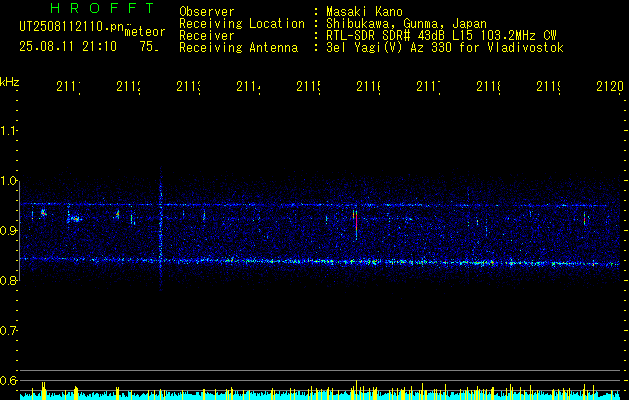Click the 1.0 frequency axis label
Screen dimensions: 629x400
8,181
